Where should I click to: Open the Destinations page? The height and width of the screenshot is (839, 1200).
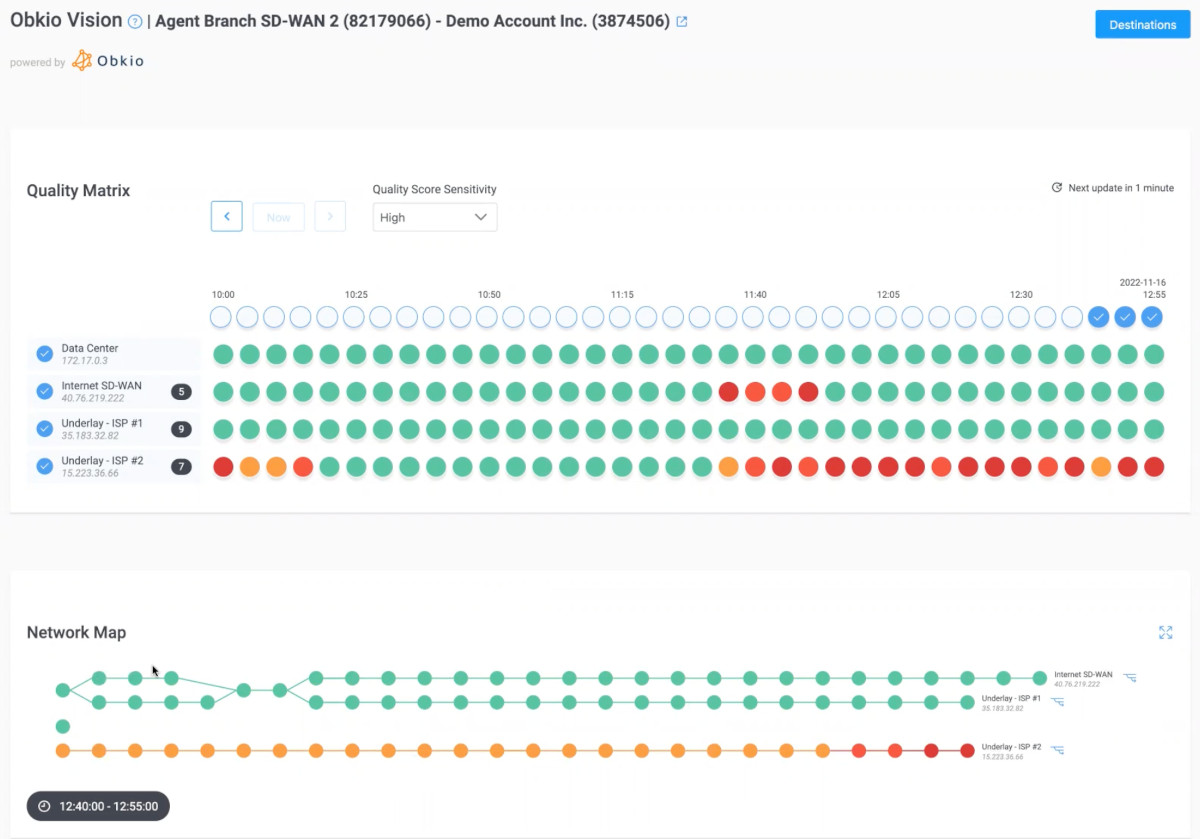tap(1142, 24)
